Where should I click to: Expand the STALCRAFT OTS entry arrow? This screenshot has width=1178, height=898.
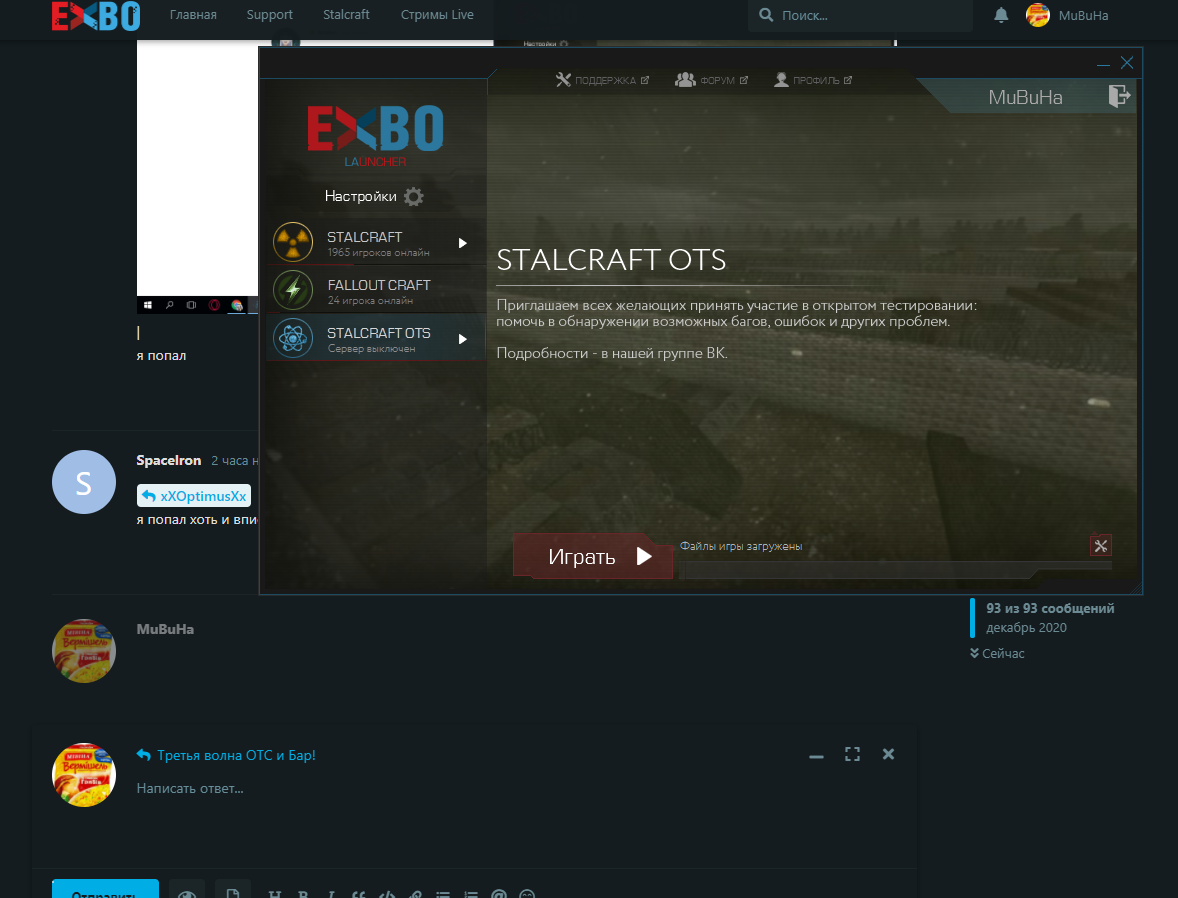463,339
